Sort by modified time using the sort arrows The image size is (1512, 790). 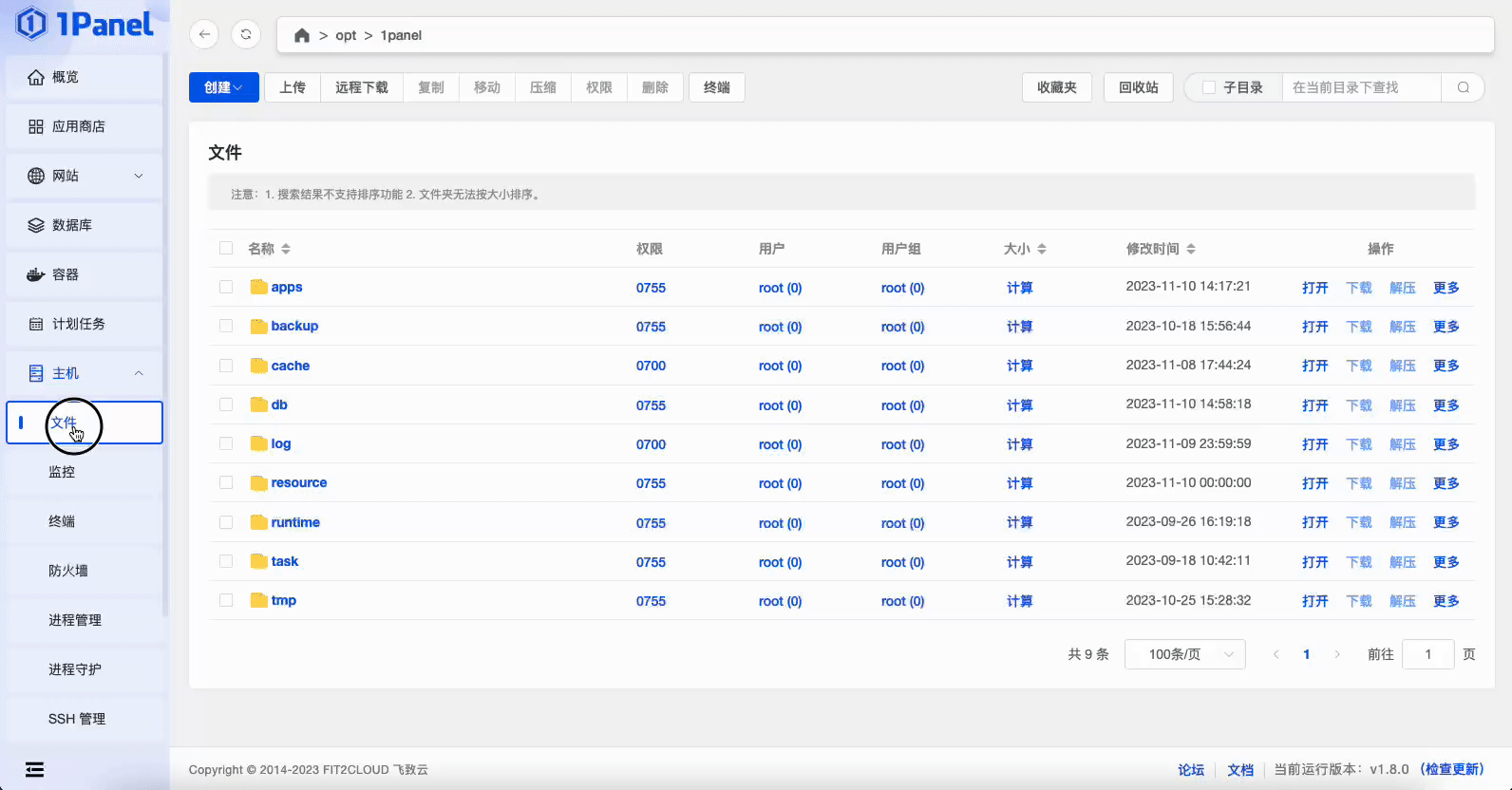1191,249
